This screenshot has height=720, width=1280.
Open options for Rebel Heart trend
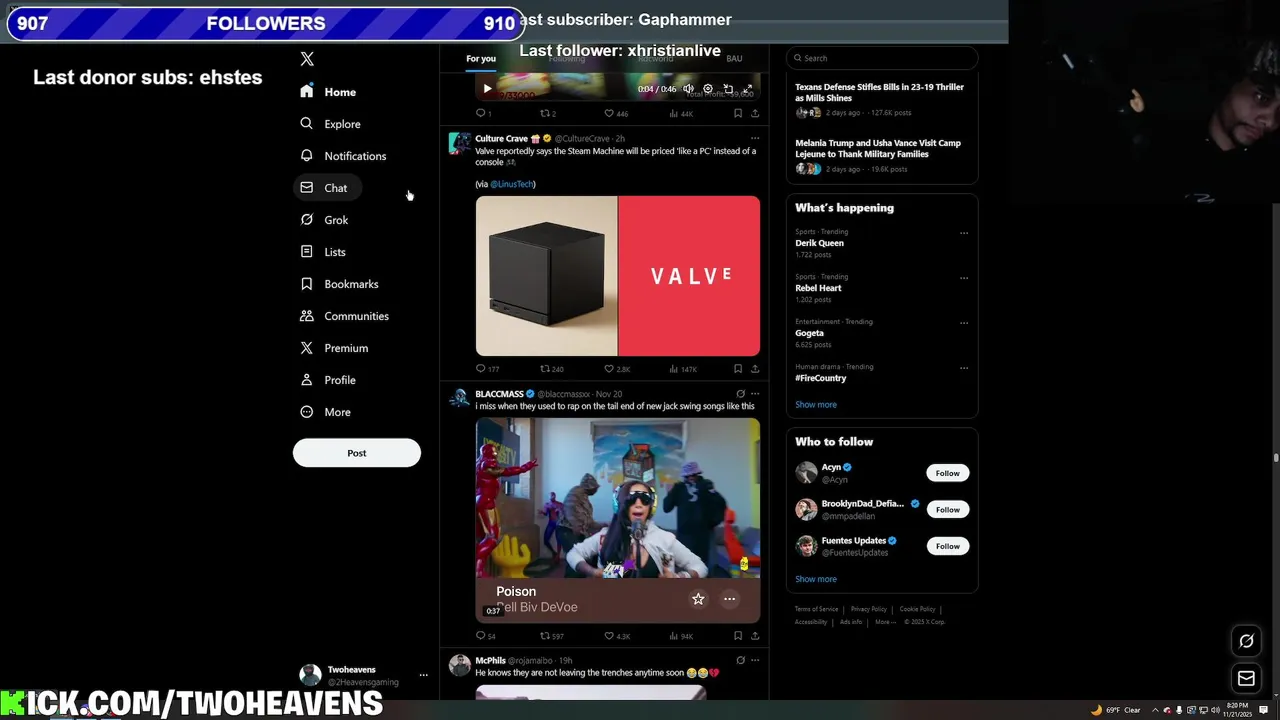tap(964, 278)
